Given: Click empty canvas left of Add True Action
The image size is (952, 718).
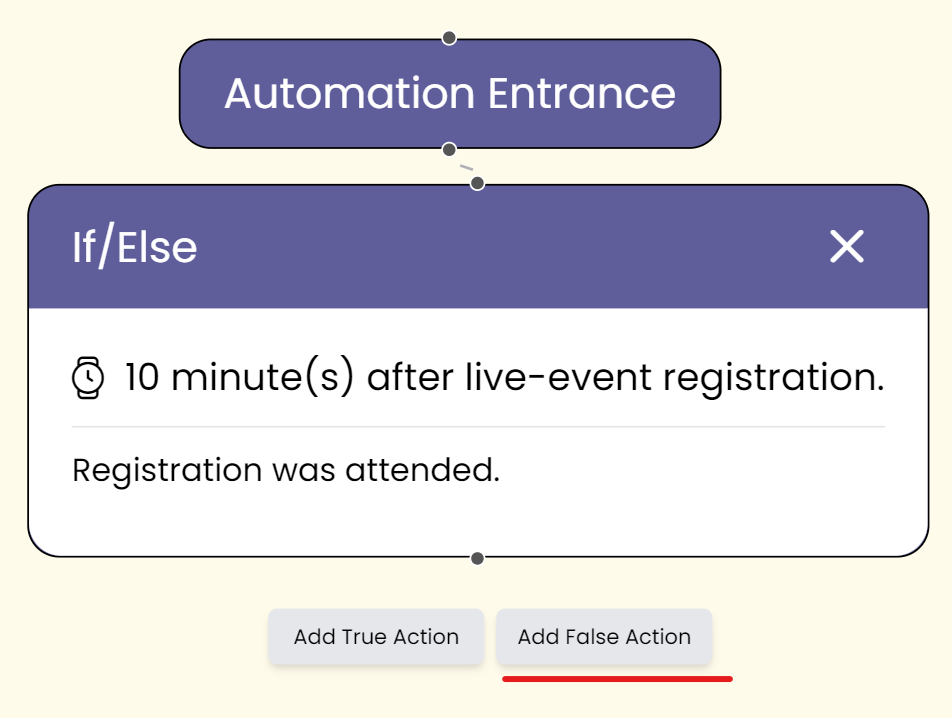Looking at the screenshot, I should [130, 637].
